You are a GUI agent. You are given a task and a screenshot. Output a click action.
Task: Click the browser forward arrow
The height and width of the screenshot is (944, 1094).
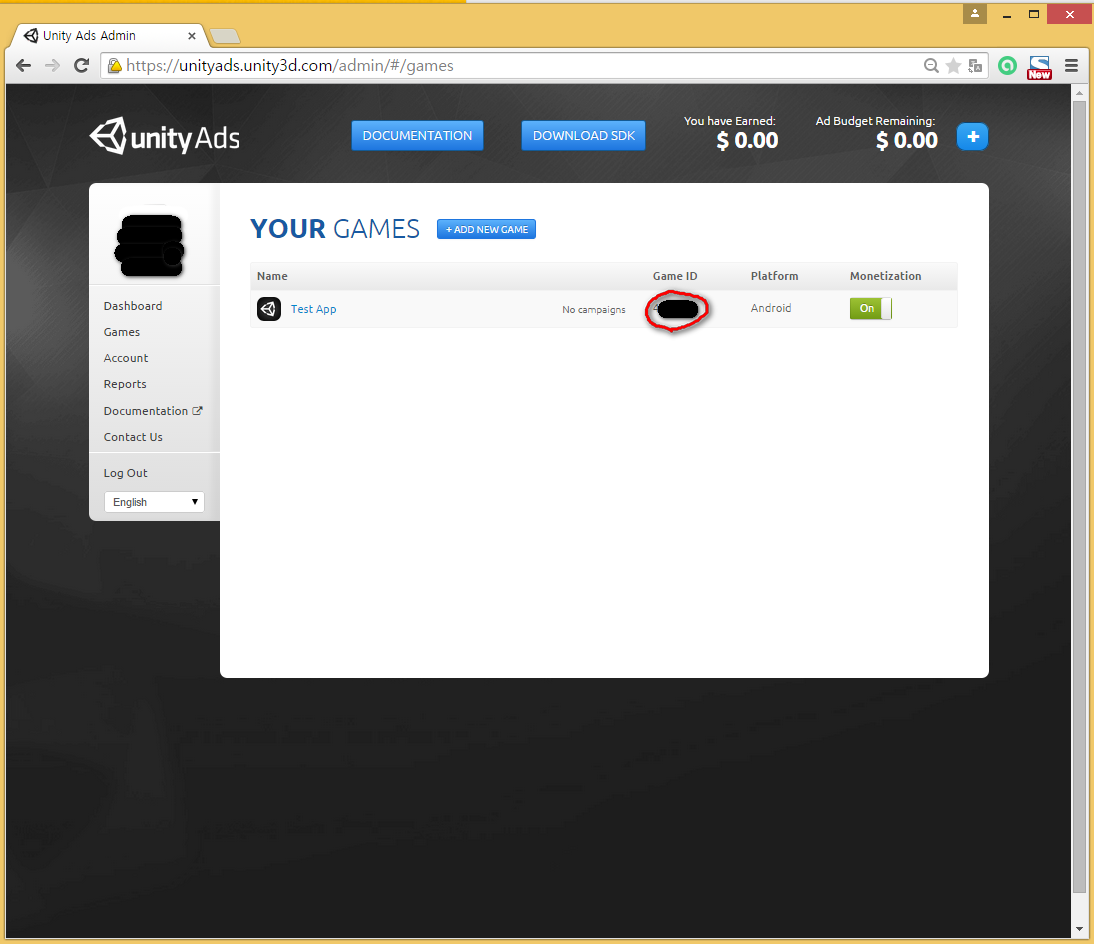coord(52,66)
